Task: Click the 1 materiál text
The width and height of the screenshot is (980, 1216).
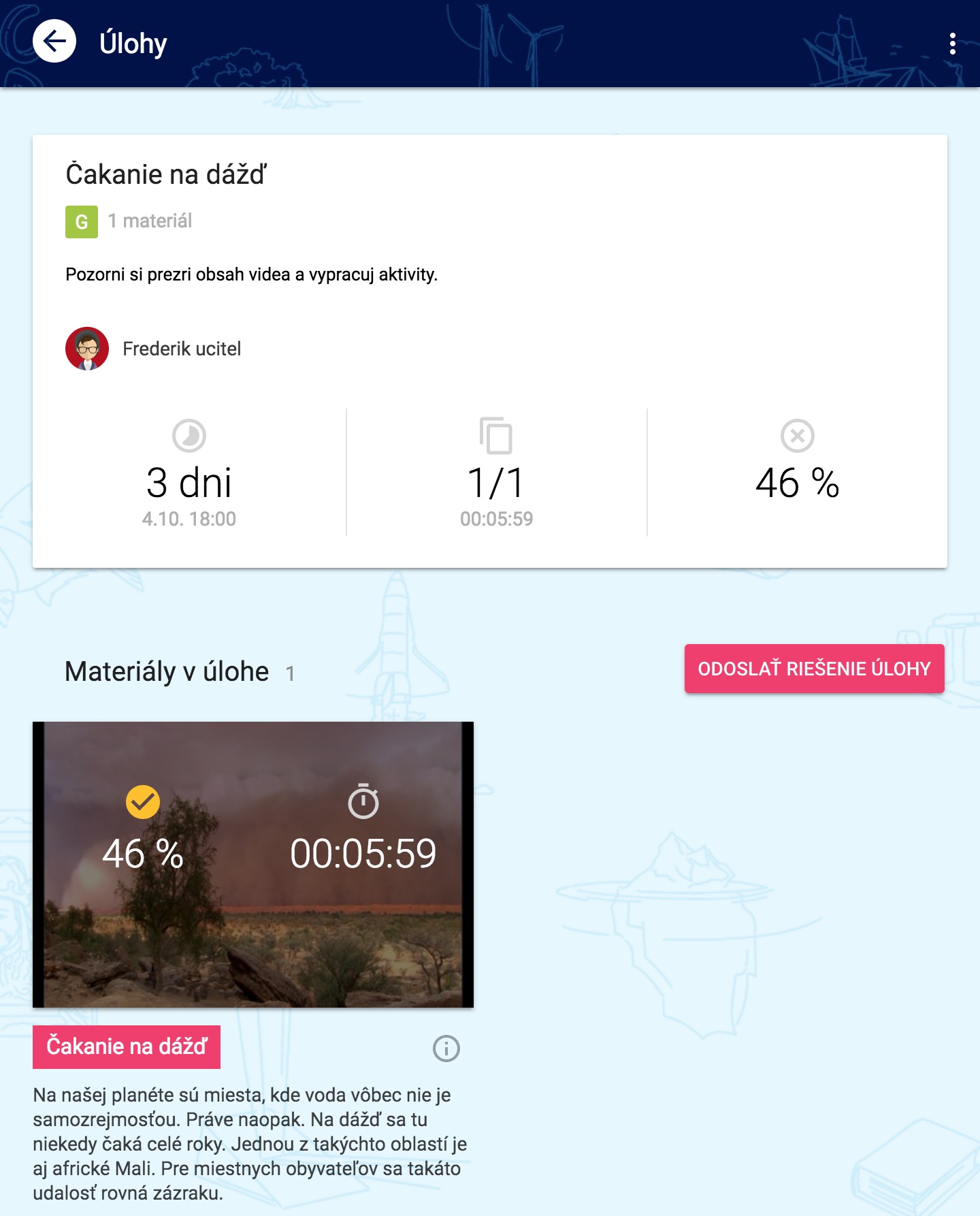Action: coord(150,221)
